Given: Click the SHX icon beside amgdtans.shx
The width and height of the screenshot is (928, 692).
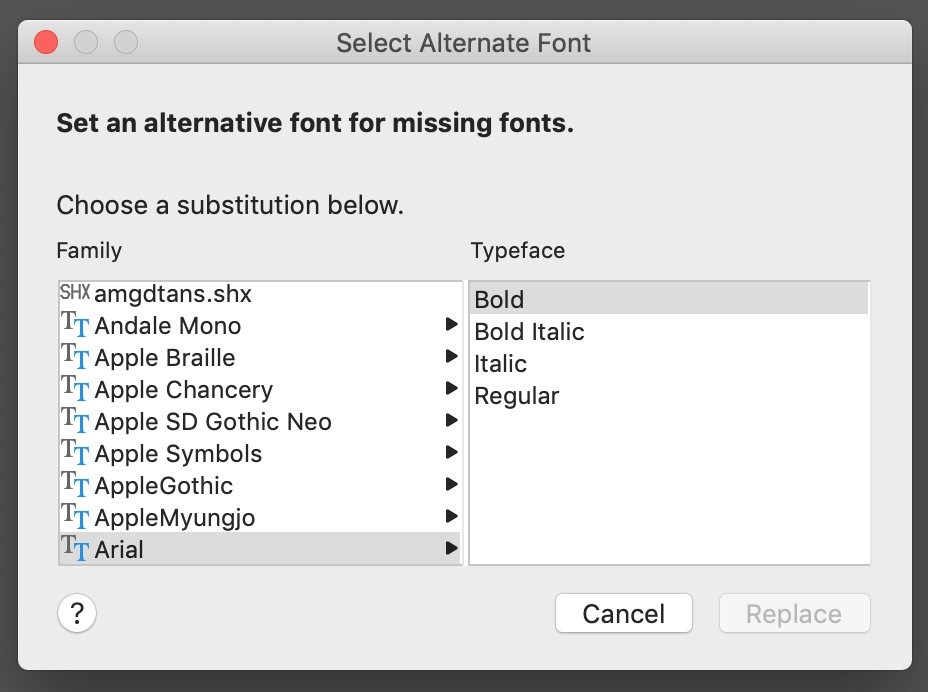Looking at the screenshot, I should 74,294.
